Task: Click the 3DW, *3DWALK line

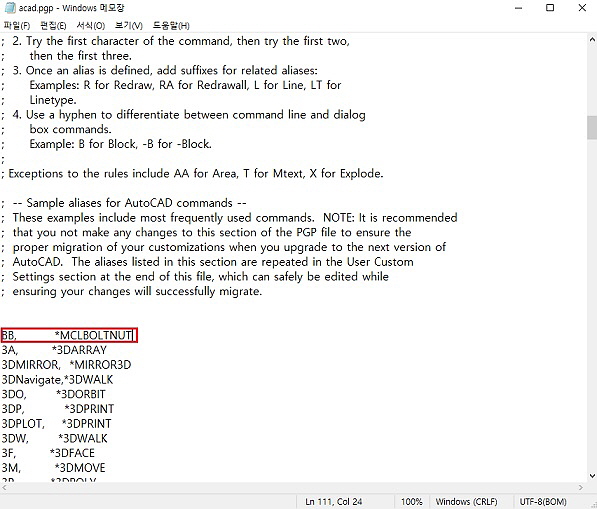Action: tap(54, 438)
